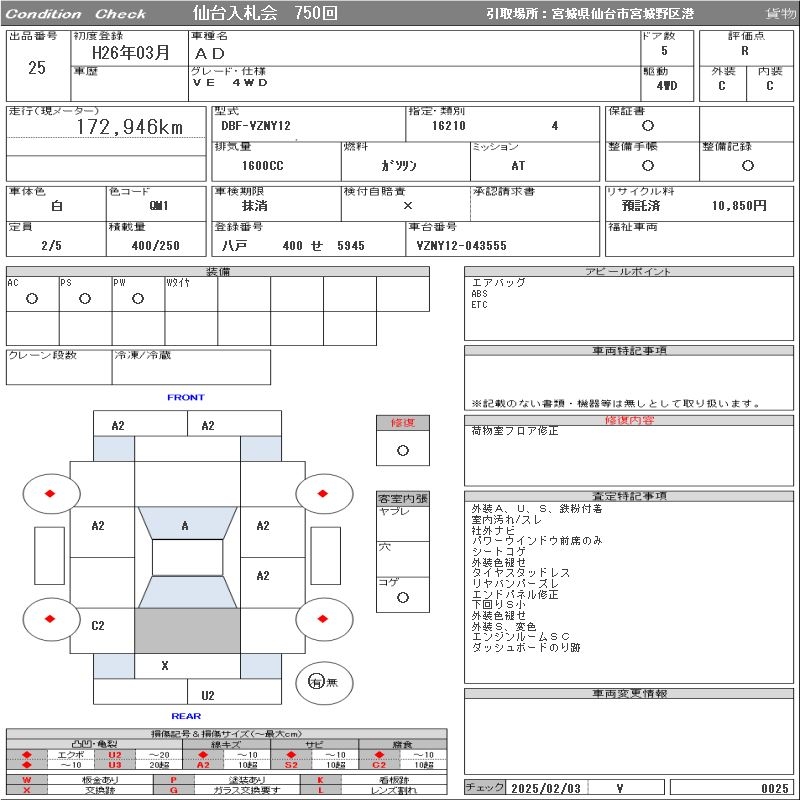Click the アピールポイント header
800x800 pixels.
click(630, 272)
